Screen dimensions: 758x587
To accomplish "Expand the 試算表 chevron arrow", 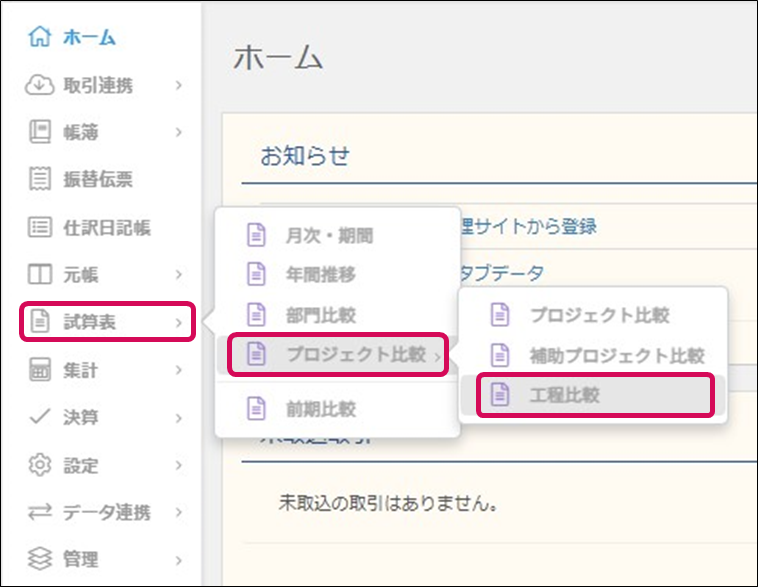I will click(x=179, y=323).
